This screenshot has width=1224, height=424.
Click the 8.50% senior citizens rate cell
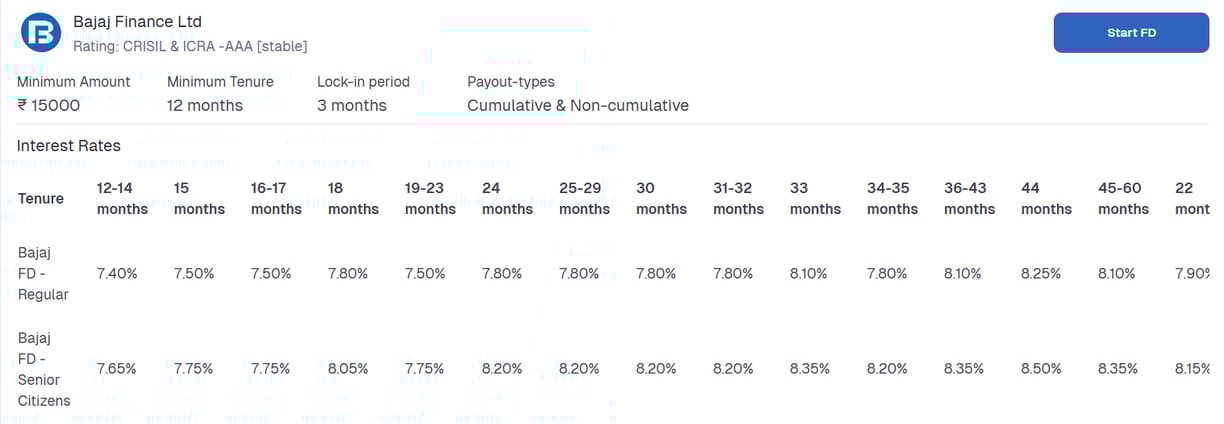click(1042, 369)
